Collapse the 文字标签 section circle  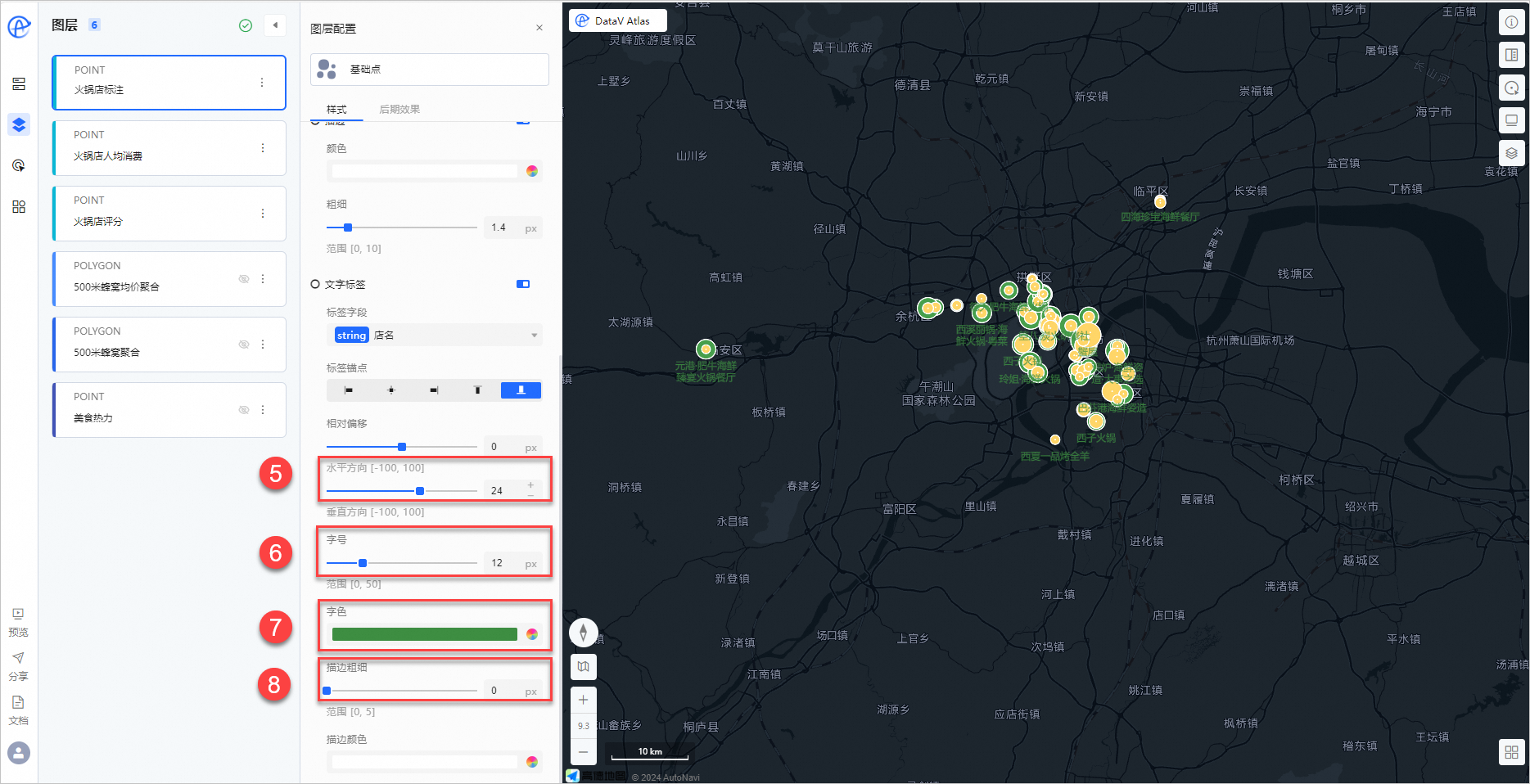(x=315, y=284)
